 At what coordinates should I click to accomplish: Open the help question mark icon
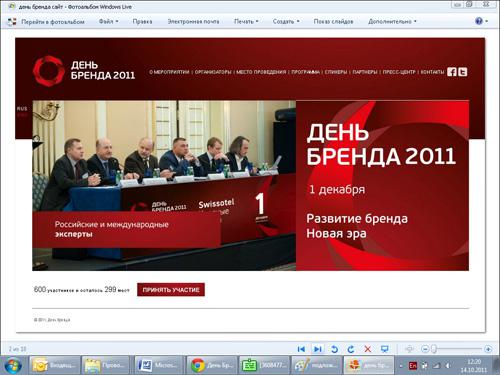tap(479, 21)
